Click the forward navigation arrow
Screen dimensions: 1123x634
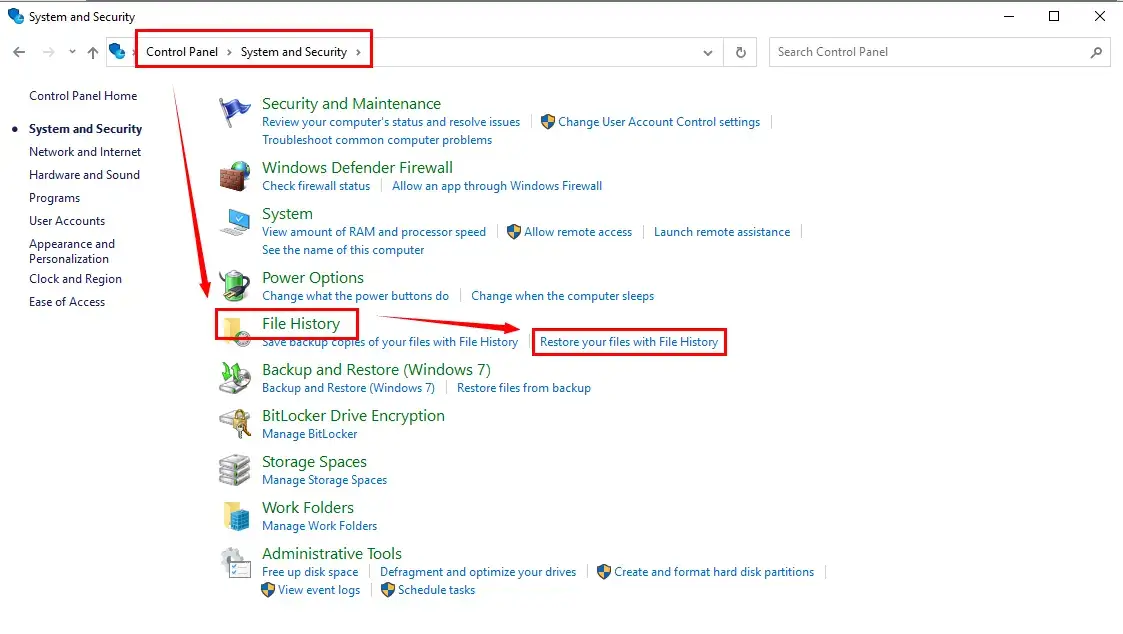[x=48, y=52]
